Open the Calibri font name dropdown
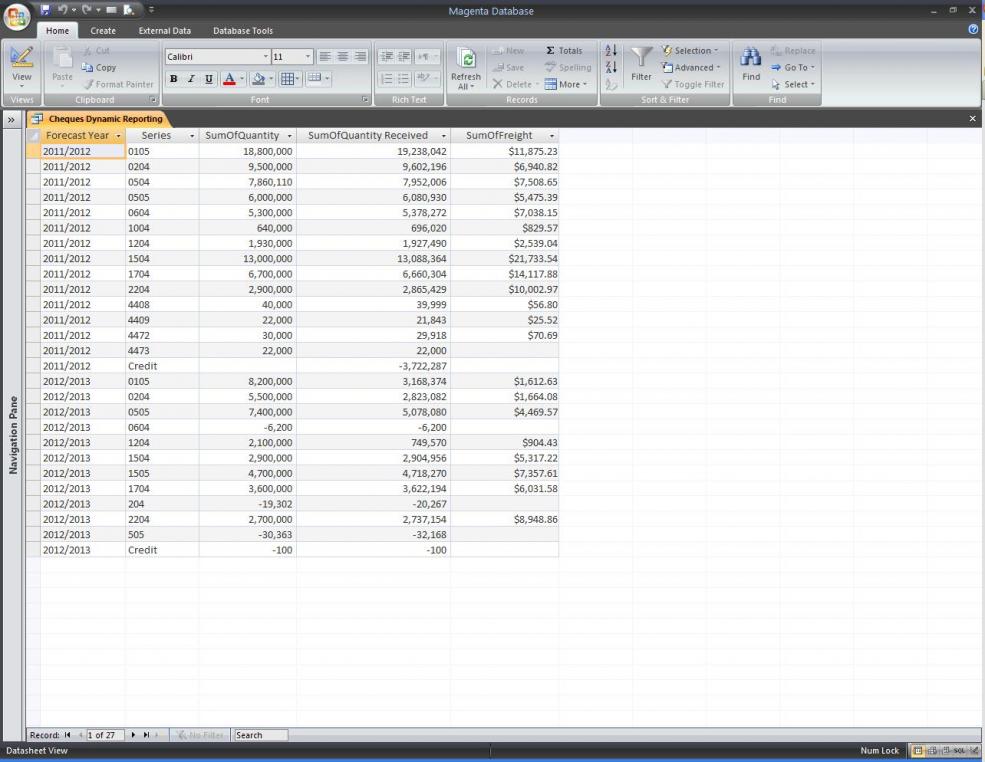The height and width of the screenshot is (762, 985). coord(265,57)
